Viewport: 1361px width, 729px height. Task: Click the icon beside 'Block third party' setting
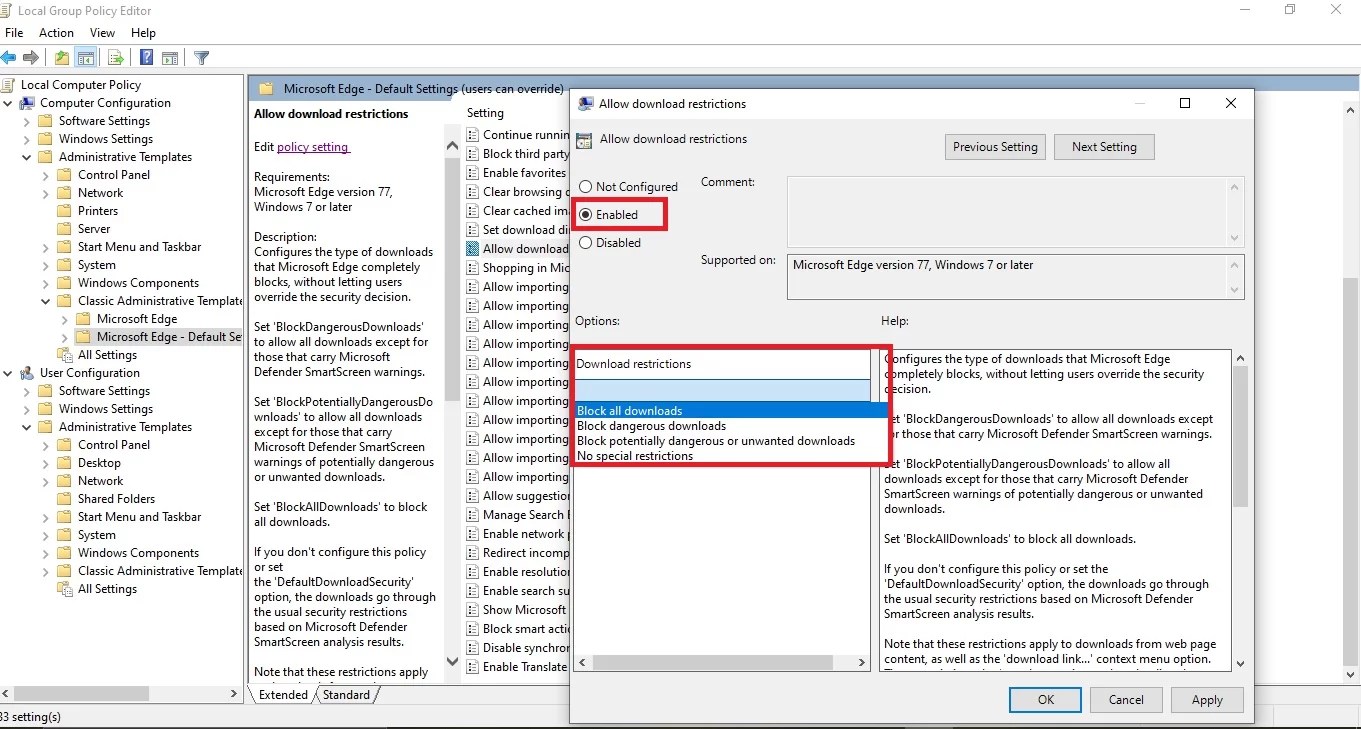(473, 154)
